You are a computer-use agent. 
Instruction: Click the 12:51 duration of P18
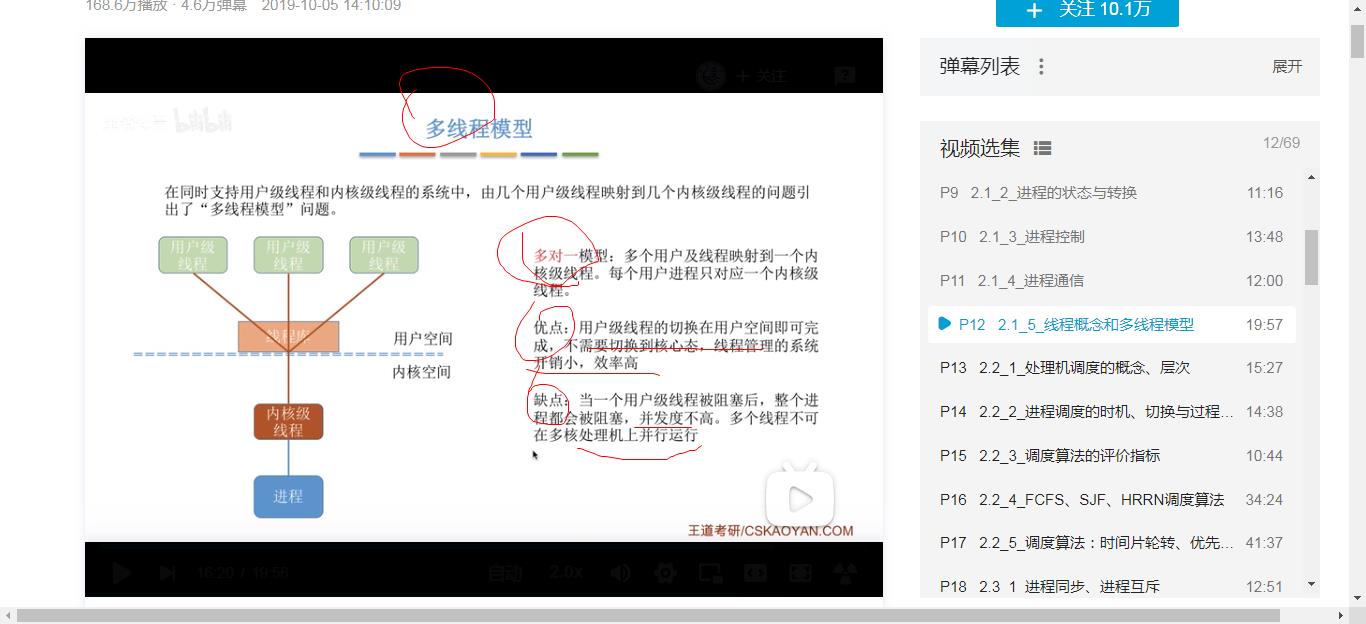point(1265,587)
